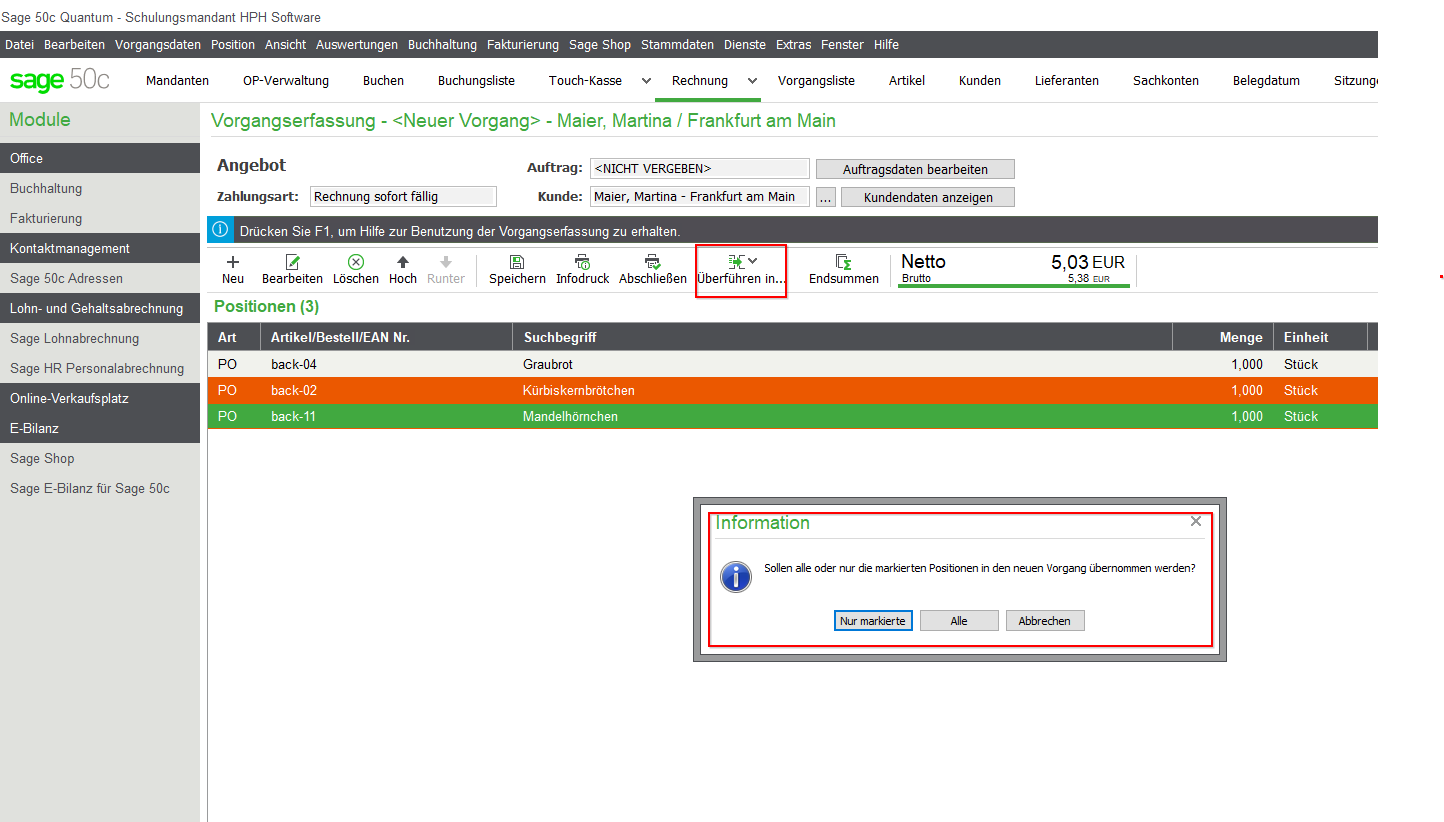This screenshot has height=822, width=1444.
Task: Open dropdown arrow next to Touch-Kasse
Action: pos(646,81)
